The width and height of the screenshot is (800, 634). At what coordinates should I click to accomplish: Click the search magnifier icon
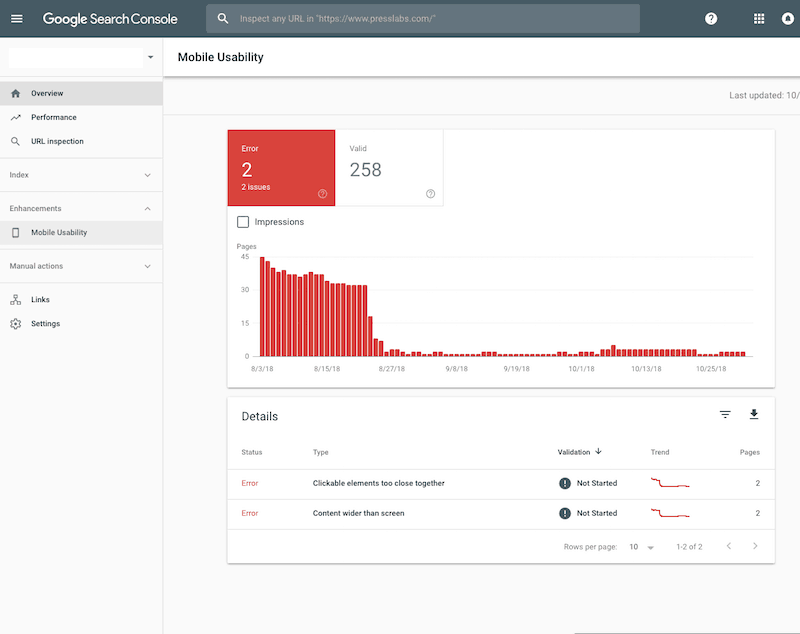click(223, 18)
